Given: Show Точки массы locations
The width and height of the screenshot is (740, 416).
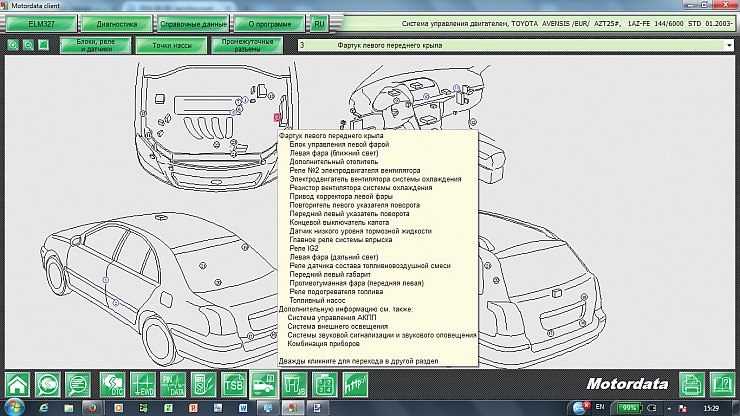Looking at the screenshot, I should click(x=171, y=45).
